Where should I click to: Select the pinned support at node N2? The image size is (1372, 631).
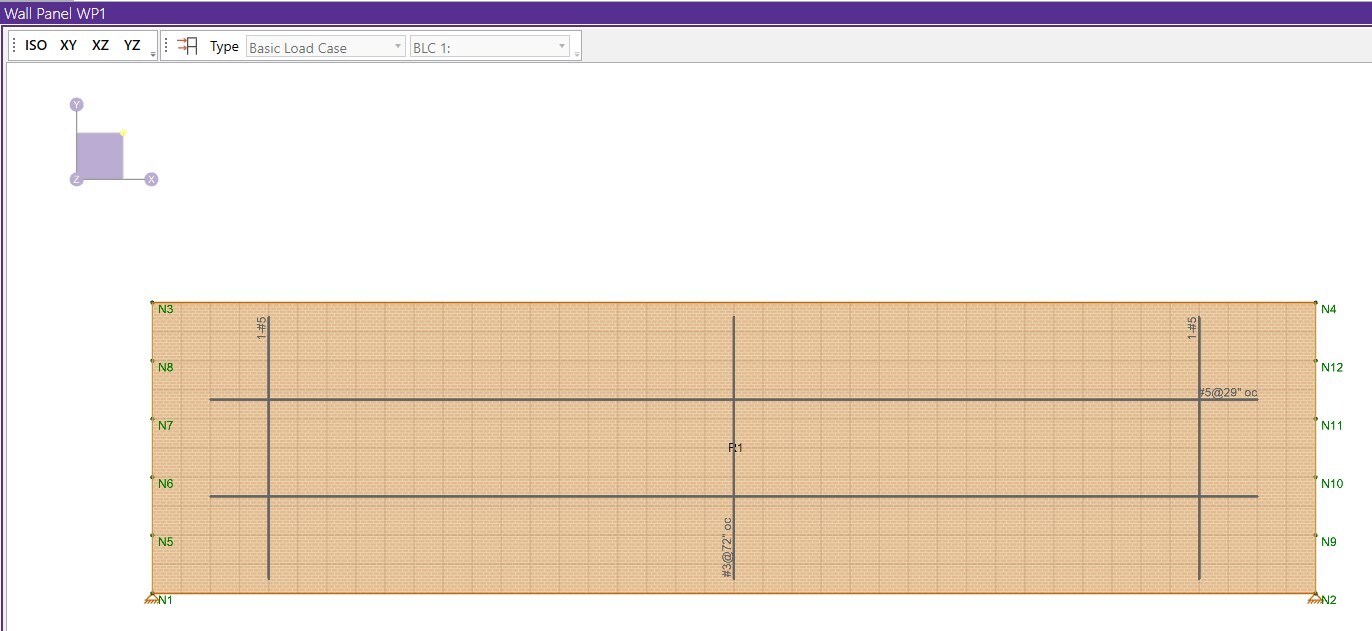click(x=1314, y=598)
